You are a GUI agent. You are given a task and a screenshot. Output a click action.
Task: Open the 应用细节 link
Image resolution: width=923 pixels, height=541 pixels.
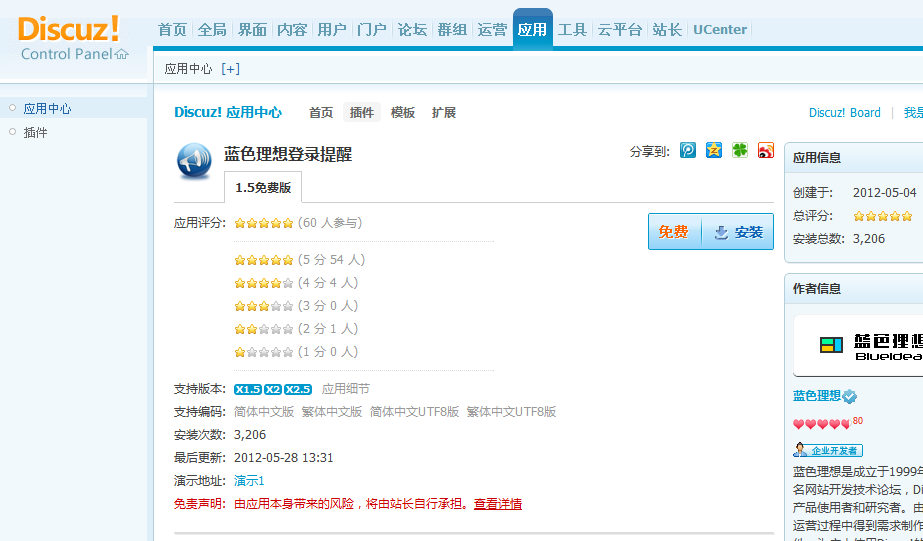coord(346,389)
